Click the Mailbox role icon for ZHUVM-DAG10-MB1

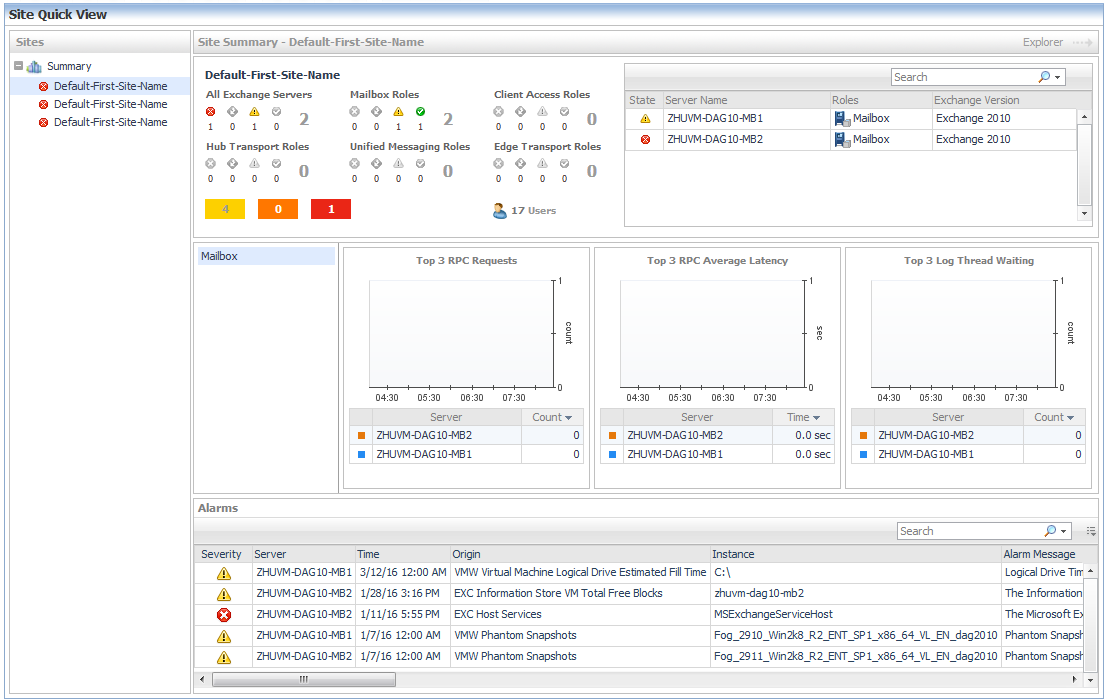(x=842, y=119)
